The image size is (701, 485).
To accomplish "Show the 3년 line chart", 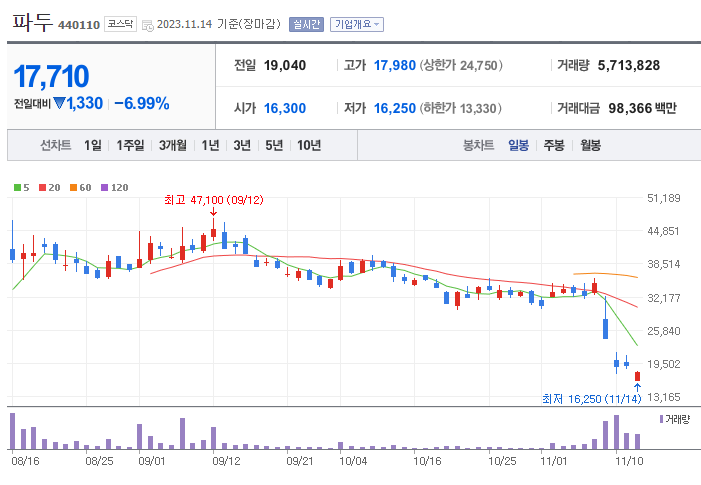I will (x=242, y=145).
